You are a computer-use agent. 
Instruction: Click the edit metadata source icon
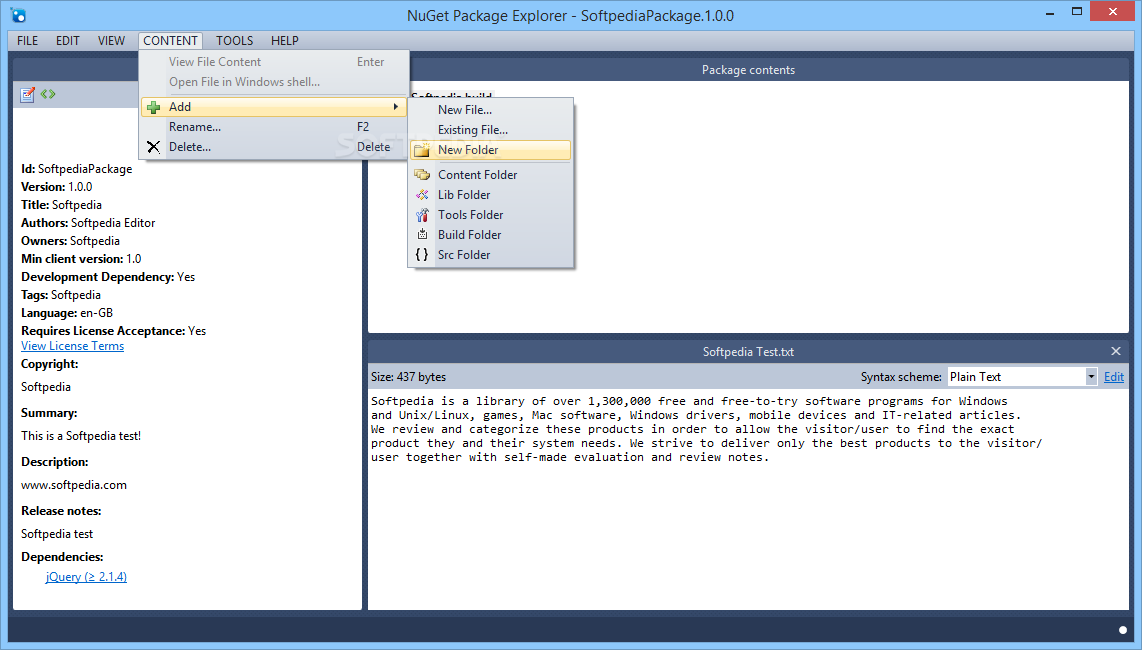click(x=48, y=94)
